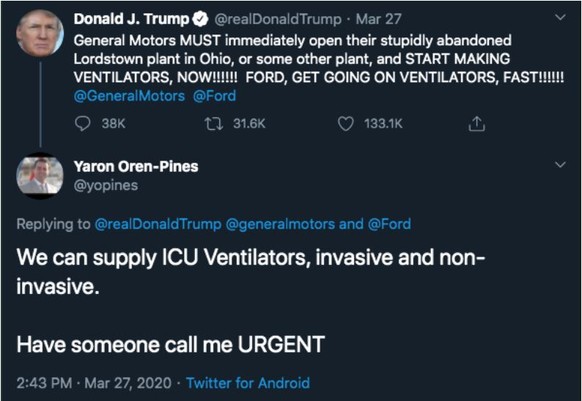582x401 pixels.
Task: Open the @Ford mention in tweet text
Action: [215, 96]
